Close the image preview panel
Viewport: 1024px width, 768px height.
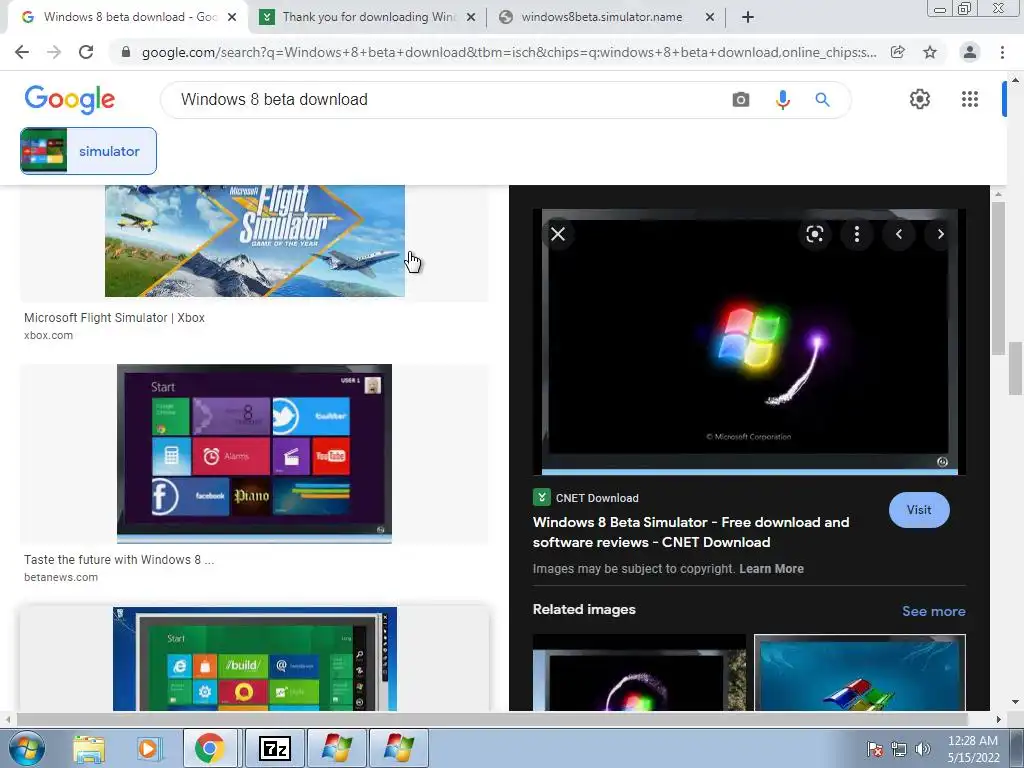tap(558, 234)
